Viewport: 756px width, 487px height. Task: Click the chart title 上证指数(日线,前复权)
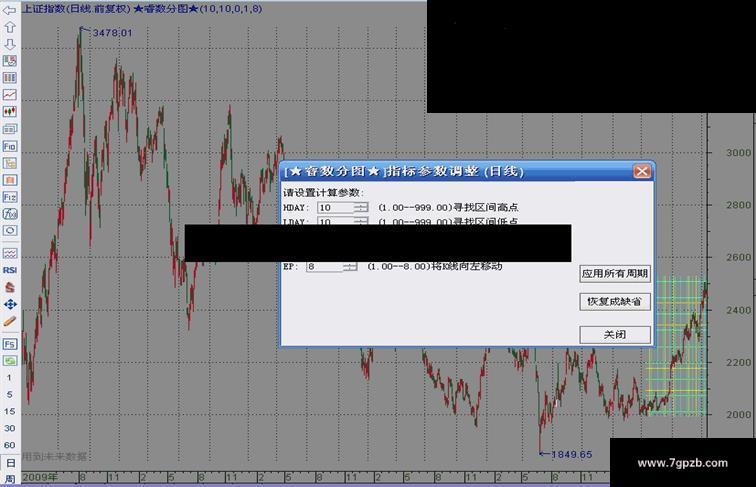(x=76, y=9)
